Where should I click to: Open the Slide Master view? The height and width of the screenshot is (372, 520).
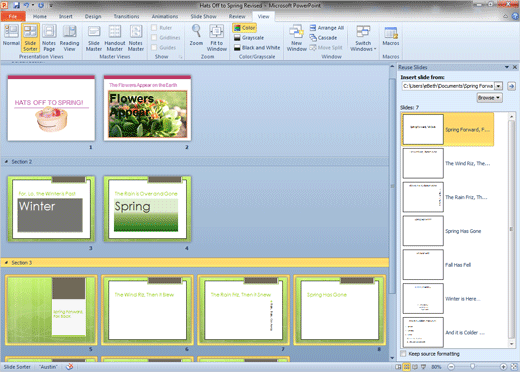pyautogui.click(x=94, y=38)
